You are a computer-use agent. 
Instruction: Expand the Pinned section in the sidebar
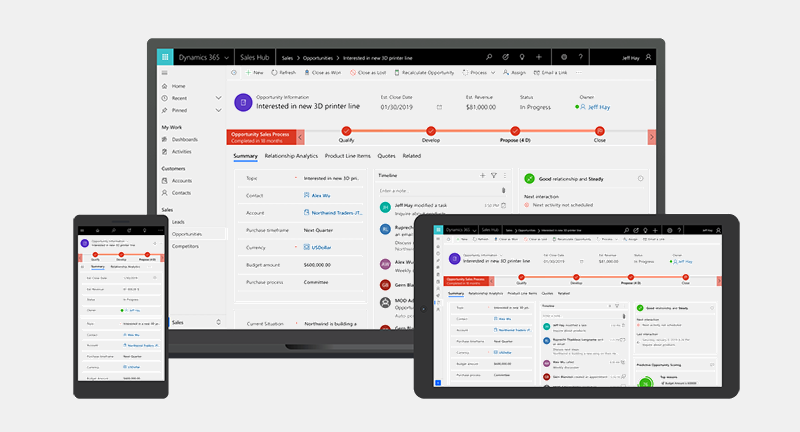(x=218, y=110)
